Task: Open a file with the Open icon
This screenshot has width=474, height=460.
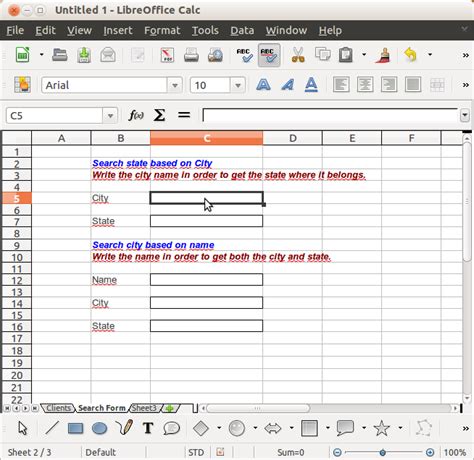Action: point(60,55)
